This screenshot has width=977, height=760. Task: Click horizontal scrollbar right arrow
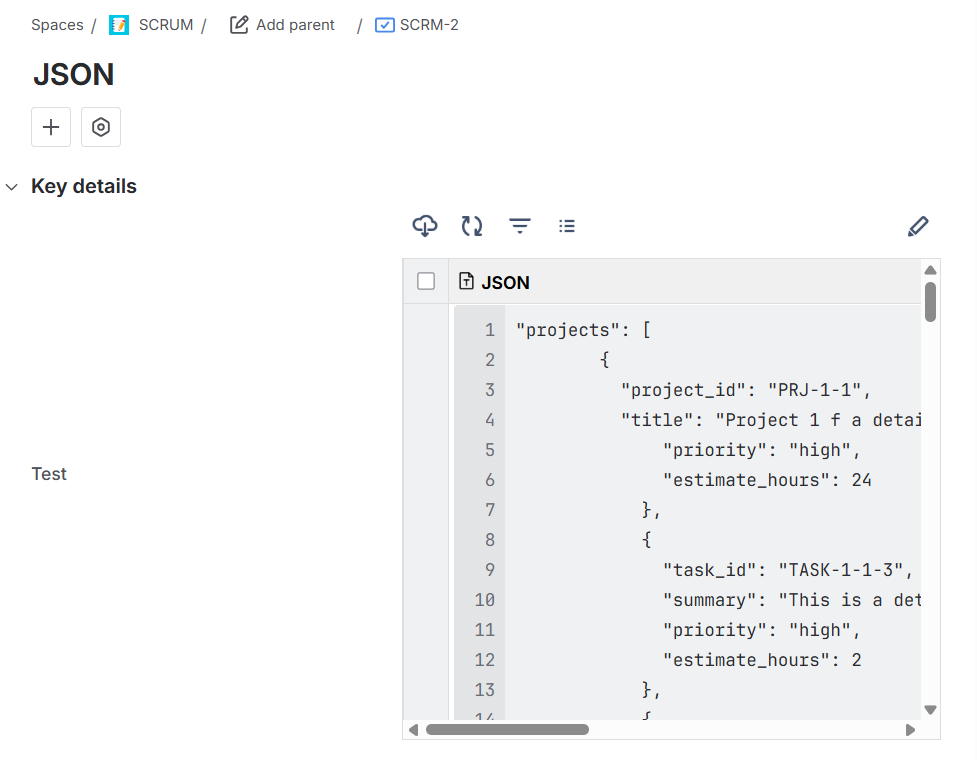(910, 729)
